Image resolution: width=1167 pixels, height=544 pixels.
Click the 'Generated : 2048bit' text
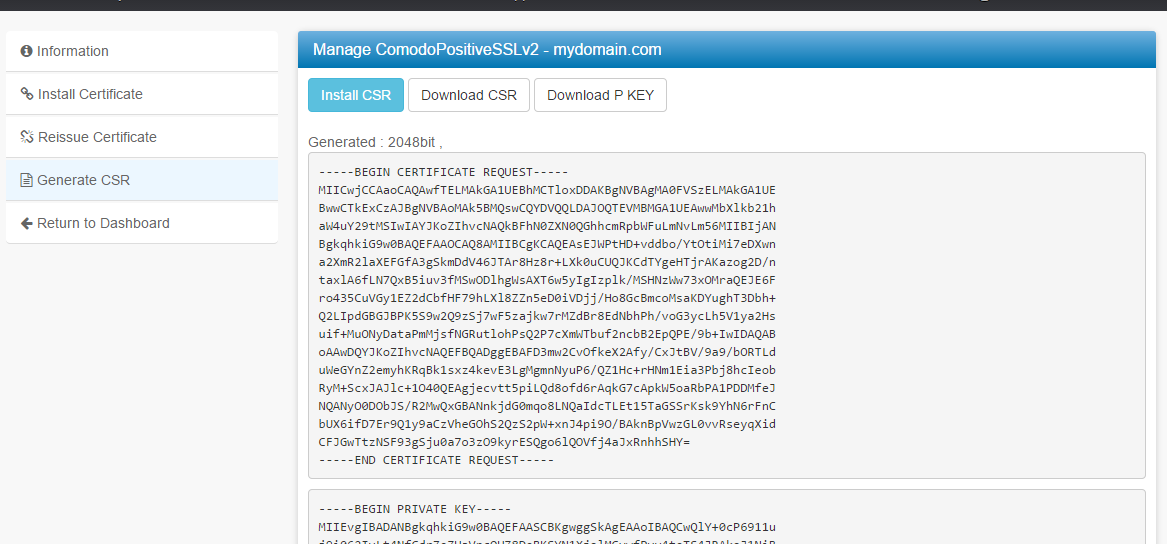(x=375, y=142)
